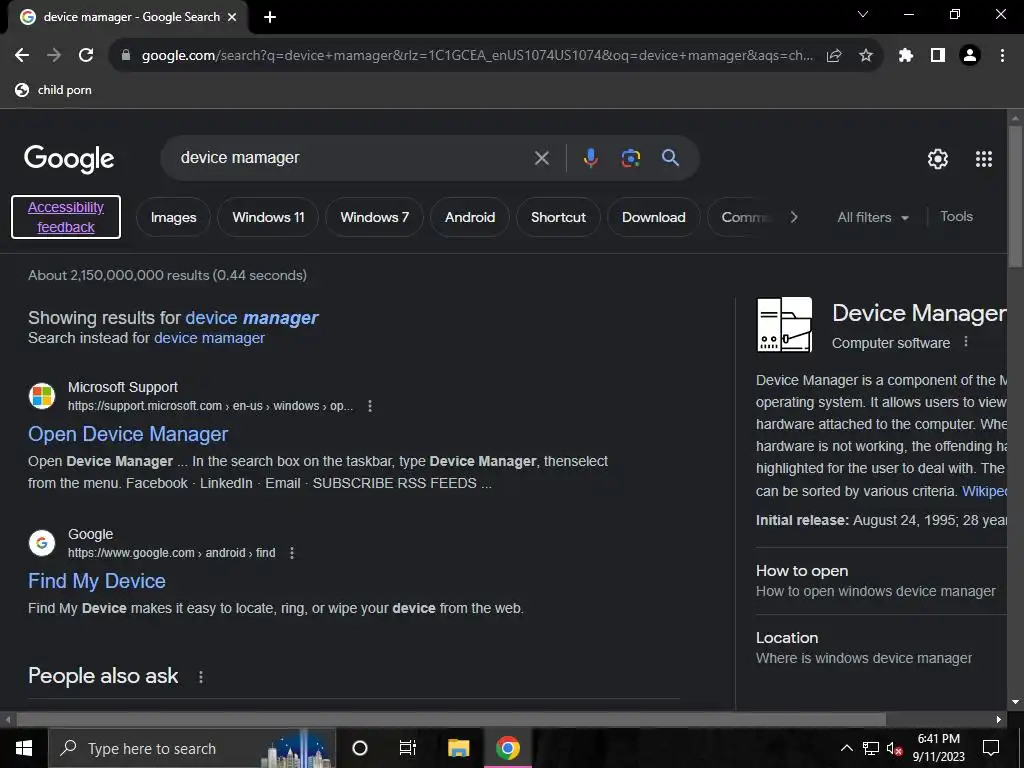Select the Shortcut filter chip
1024x768 pixels.
click(x=558, y=217)
